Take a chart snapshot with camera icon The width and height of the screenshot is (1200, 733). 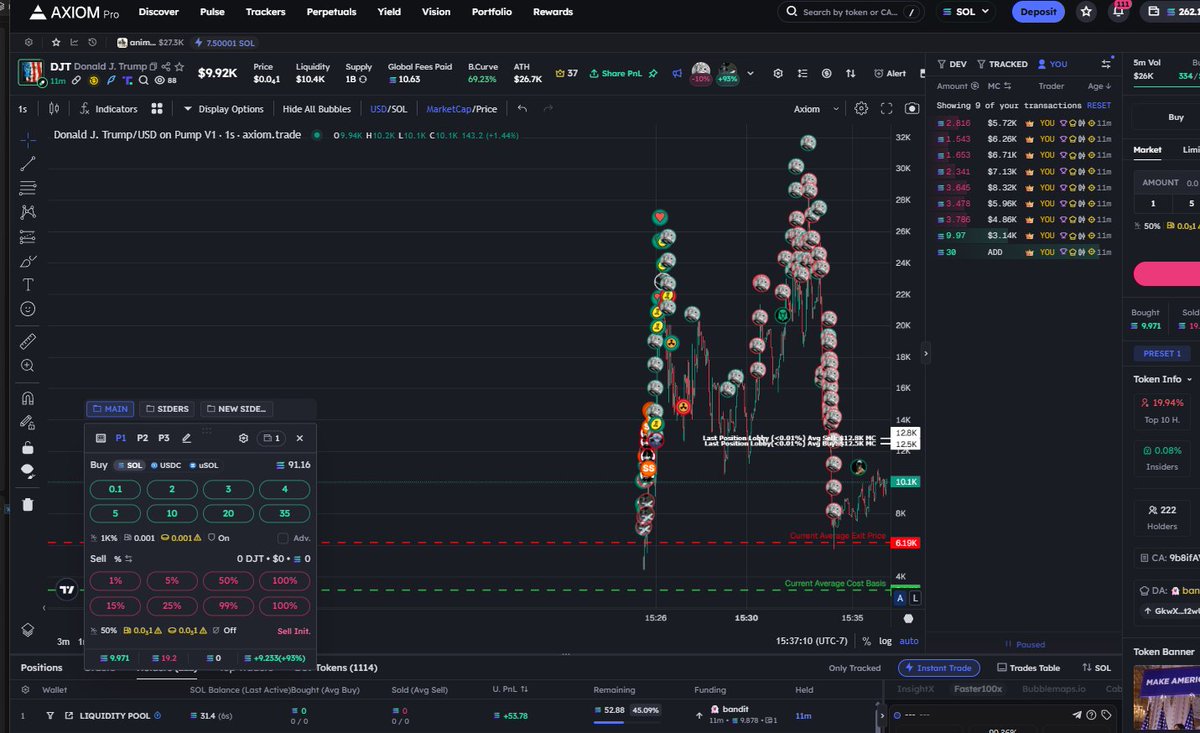(x=911, y=109)
